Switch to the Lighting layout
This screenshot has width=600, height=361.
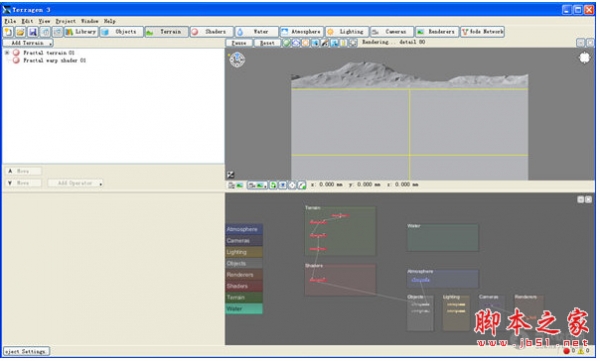pos(347,32)
